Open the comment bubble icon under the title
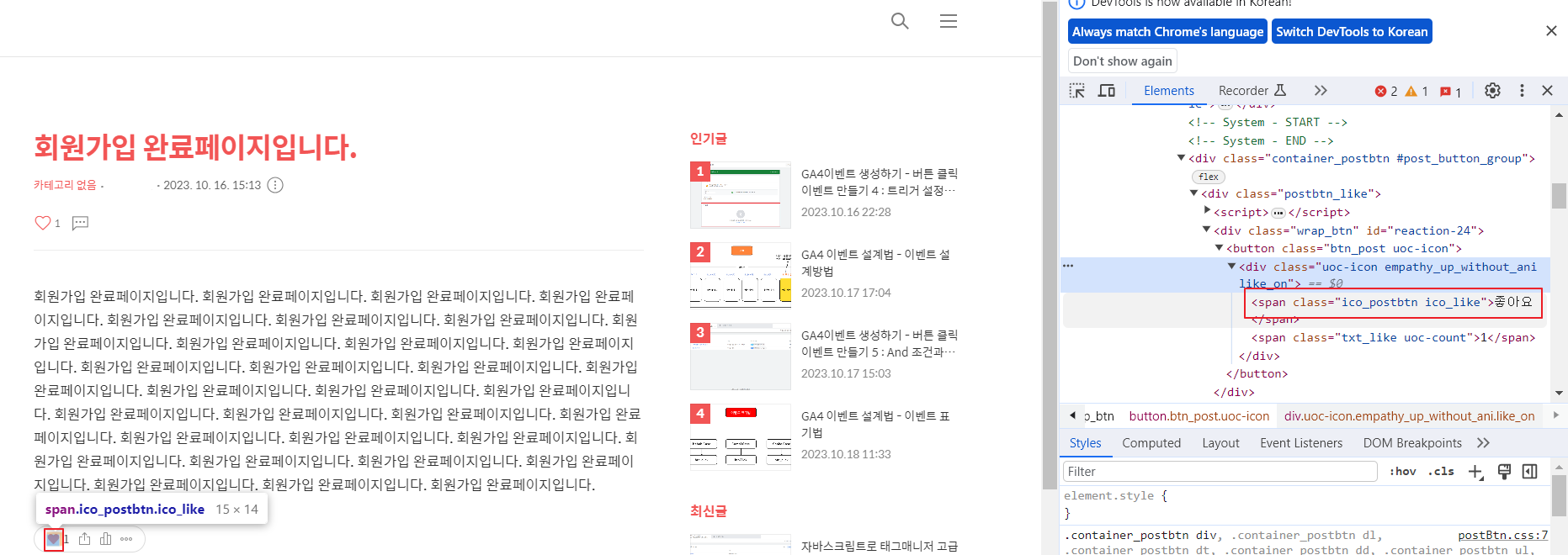This screenshot has height=555, width=1568. pos(80,223)
